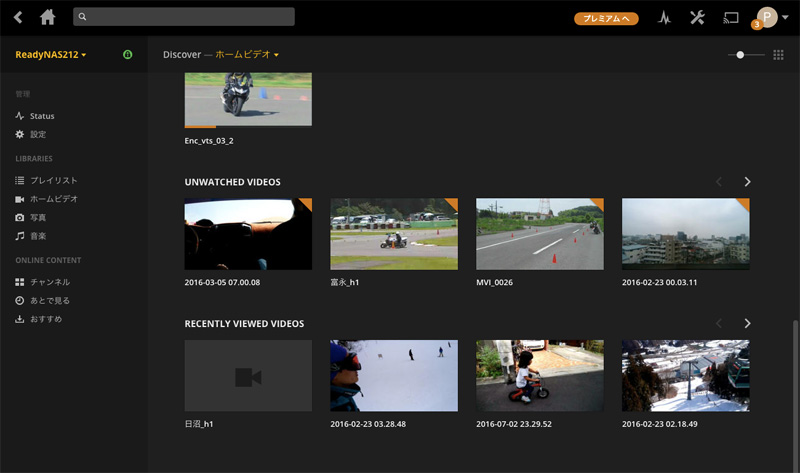Open チャンネル under Online Content
The width and height of the screenshot is (800, 473).
49,282
